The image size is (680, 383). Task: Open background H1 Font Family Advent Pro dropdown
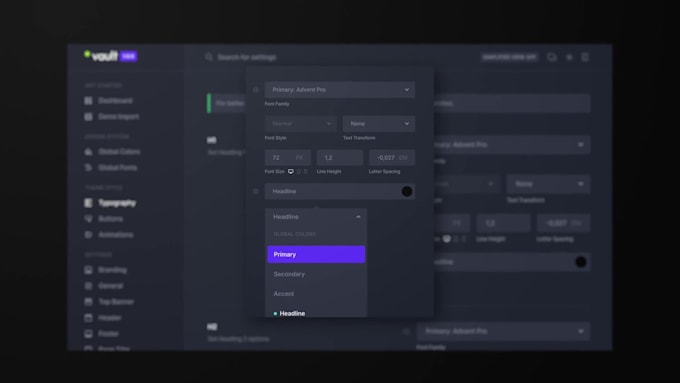512,144
